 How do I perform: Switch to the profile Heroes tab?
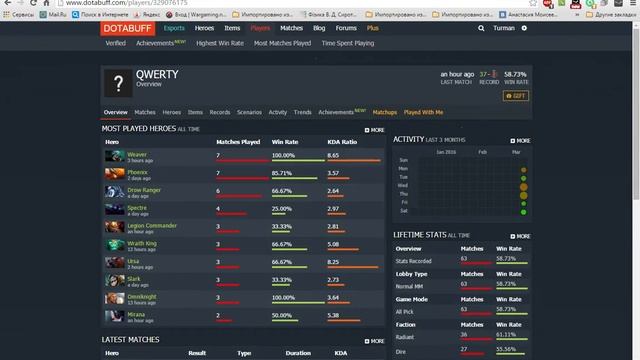[171, 112]
